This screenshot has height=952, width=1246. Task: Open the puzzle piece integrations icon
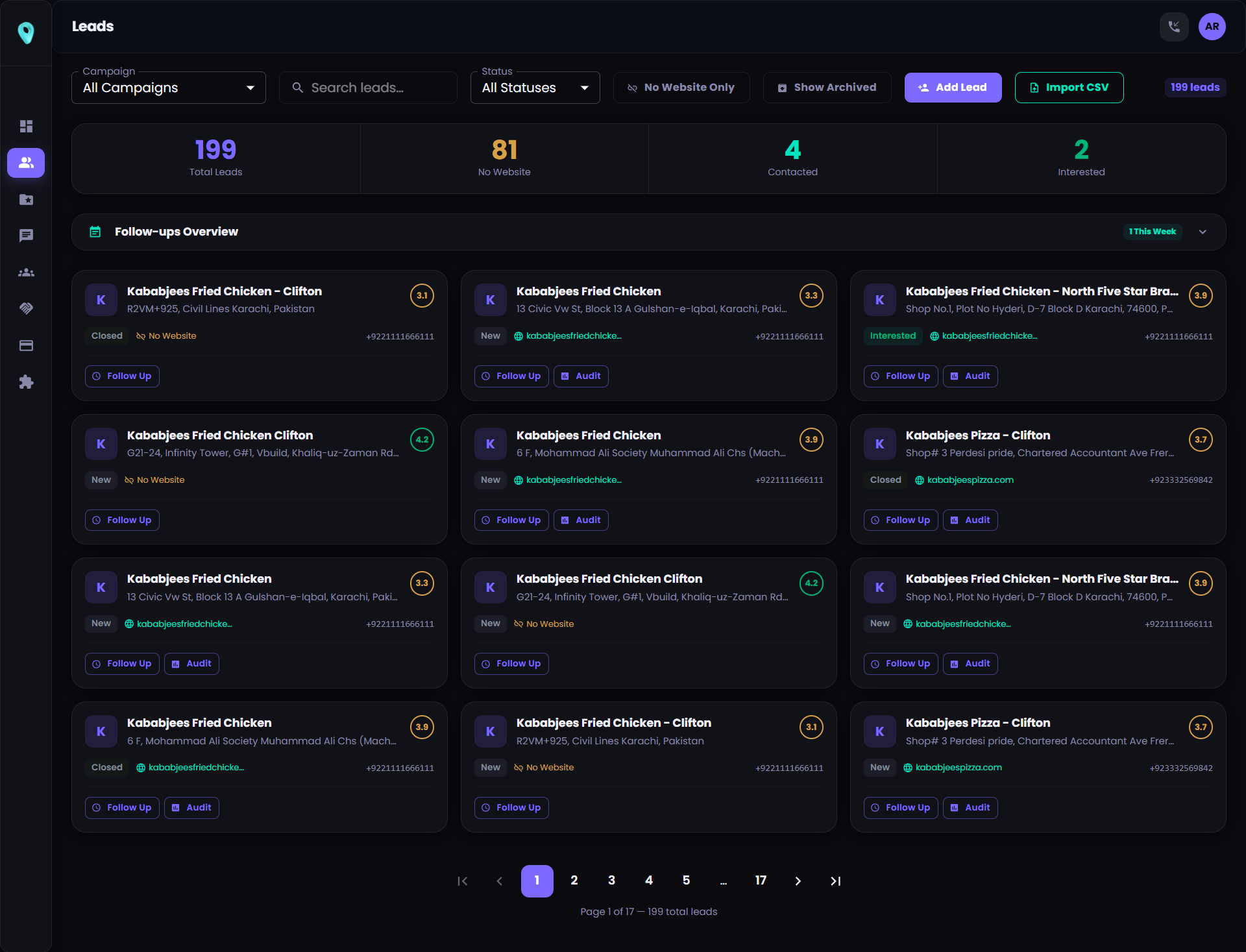26,382
